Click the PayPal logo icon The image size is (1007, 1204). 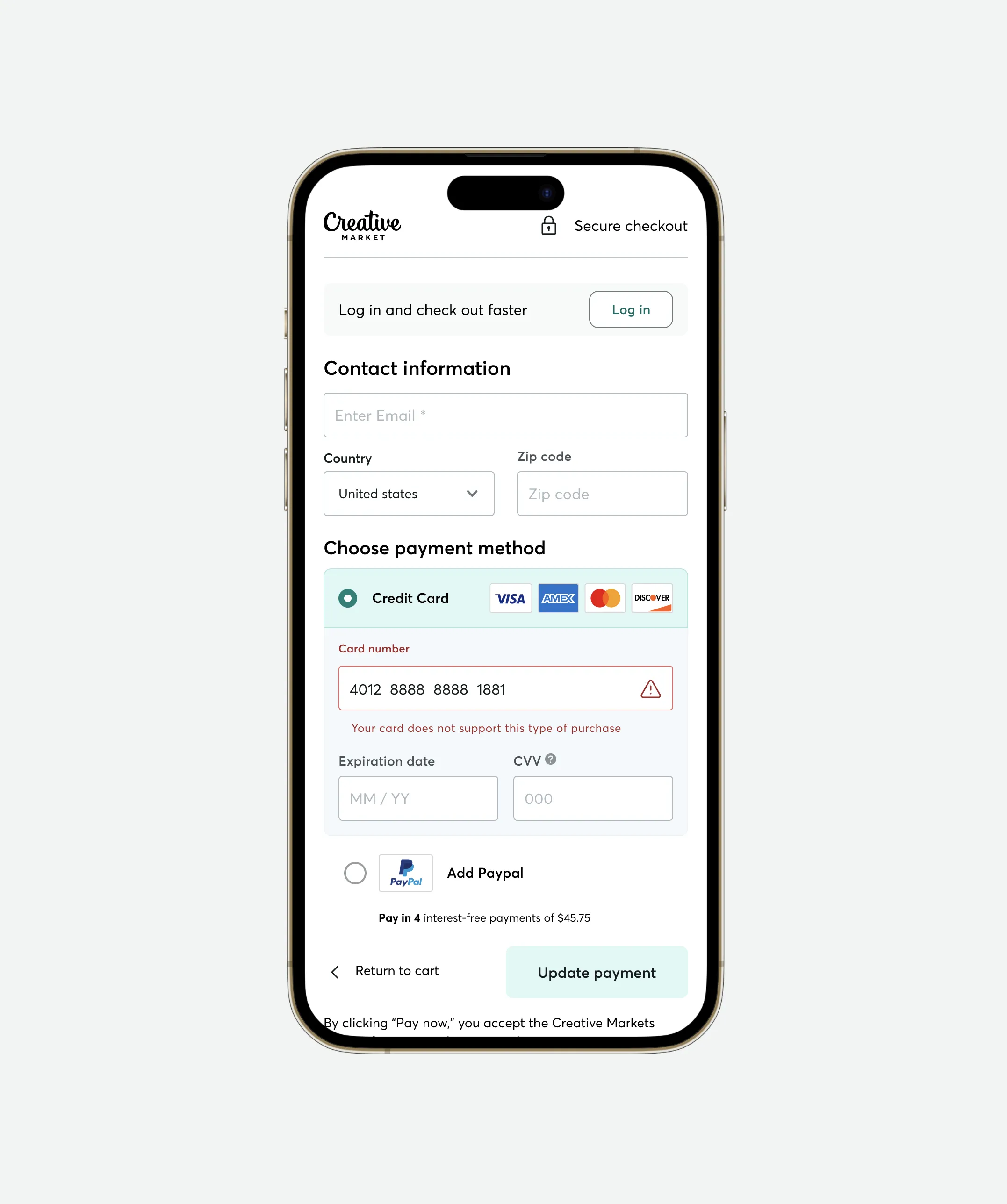pyautogui.click(x=405, y=872)
